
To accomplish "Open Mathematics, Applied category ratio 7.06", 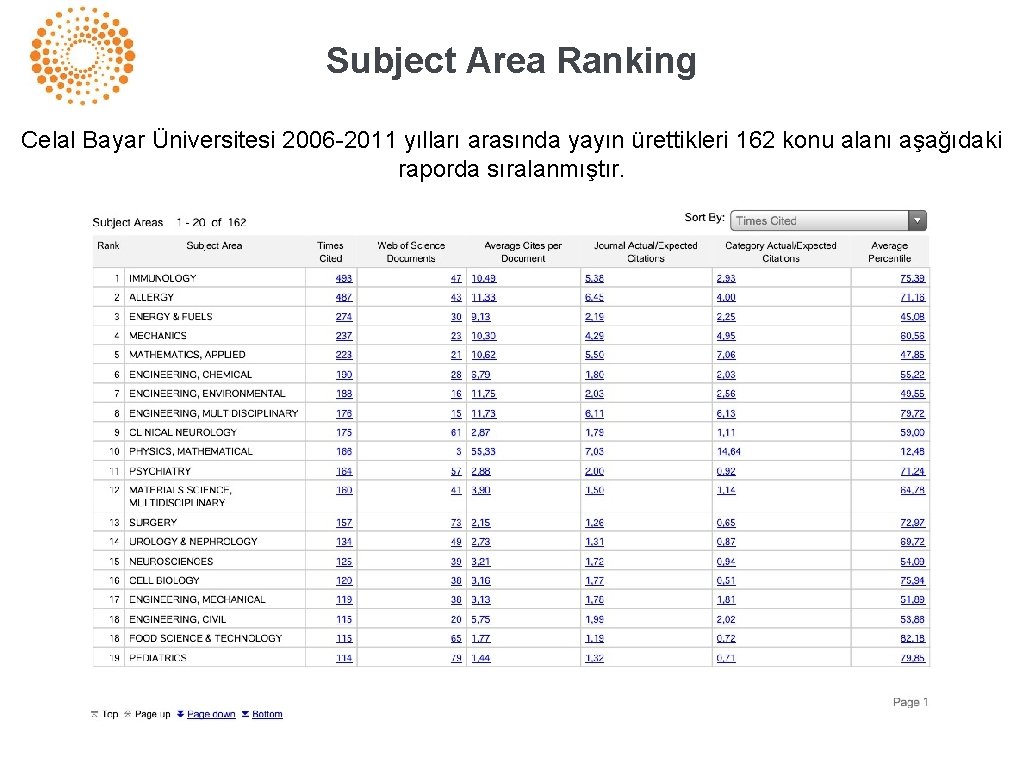I will 726,355.
